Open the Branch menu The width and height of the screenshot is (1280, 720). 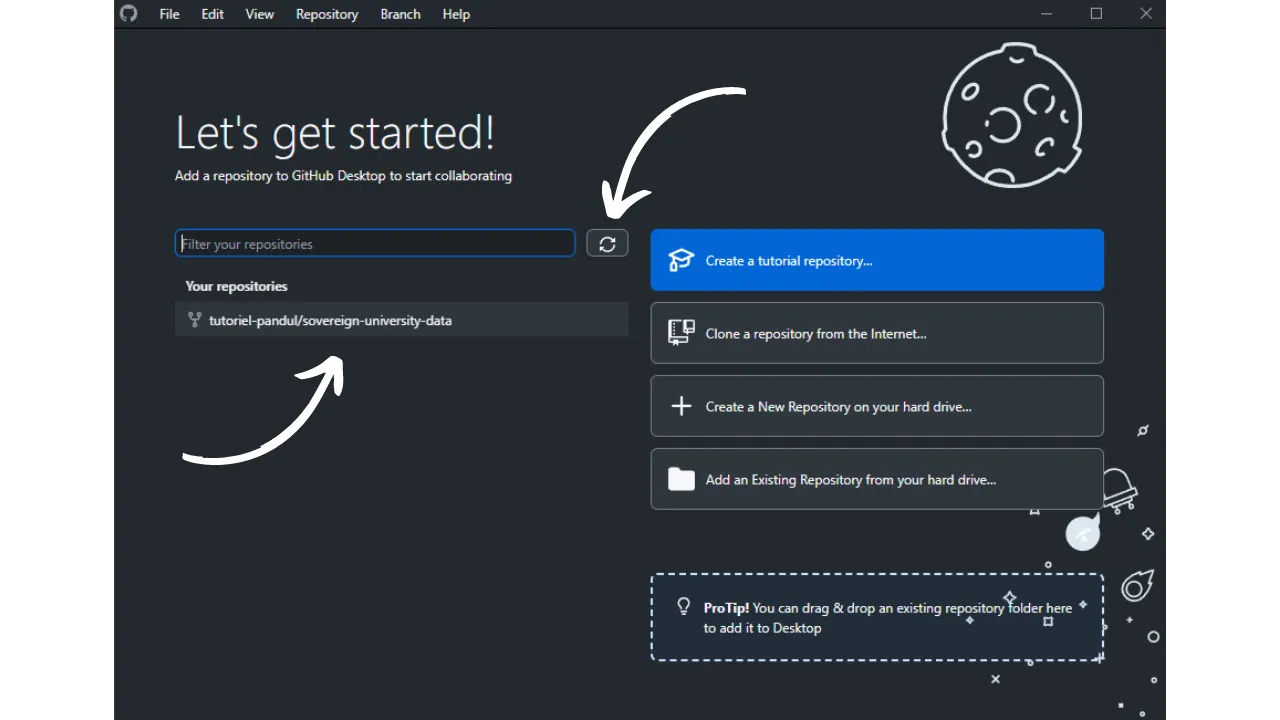(401, 14)
